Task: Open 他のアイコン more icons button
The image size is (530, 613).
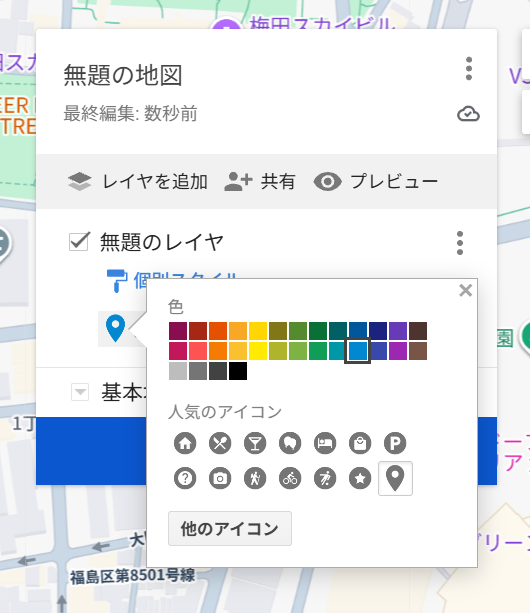Action: [x=230, y=529]
